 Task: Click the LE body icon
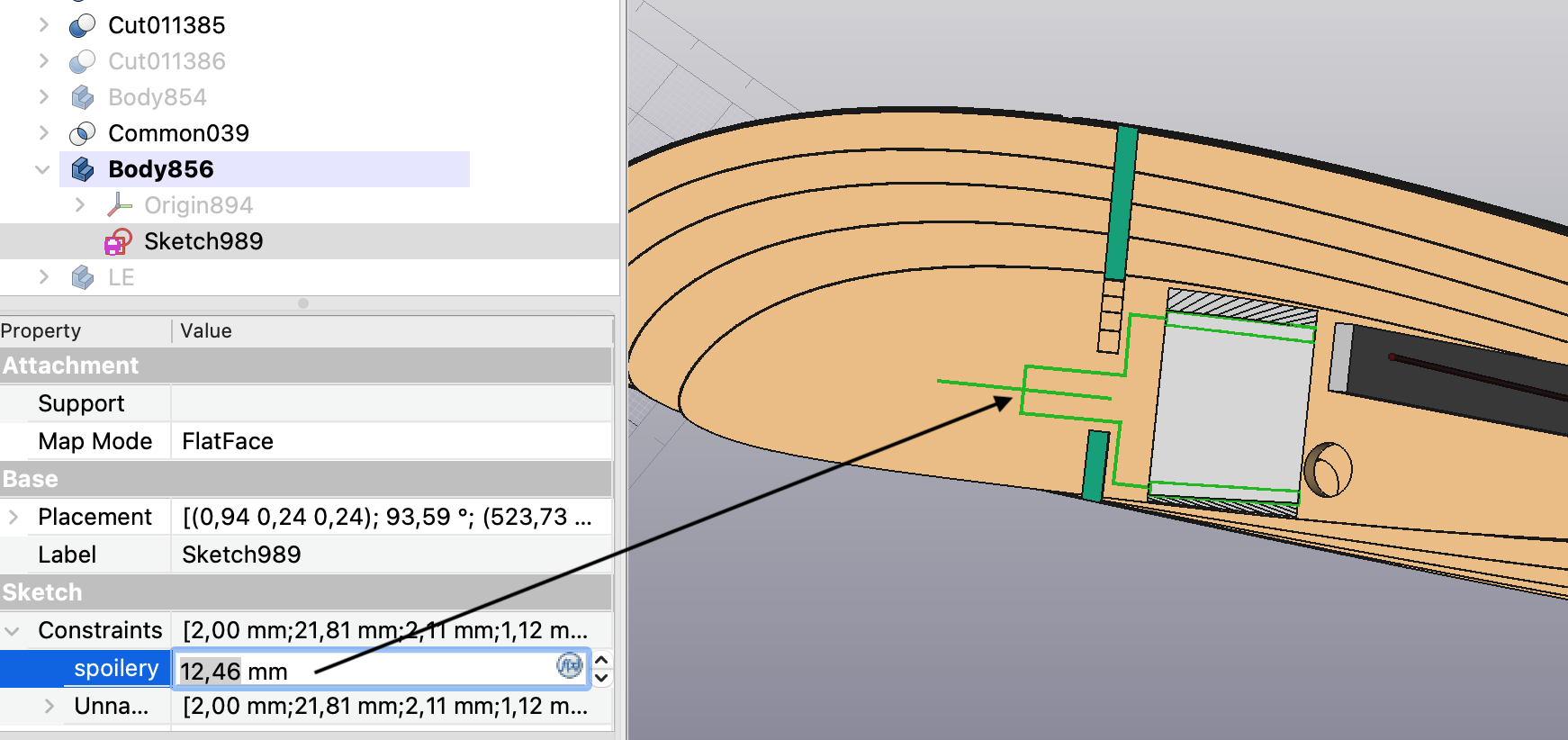click(82, 277)
